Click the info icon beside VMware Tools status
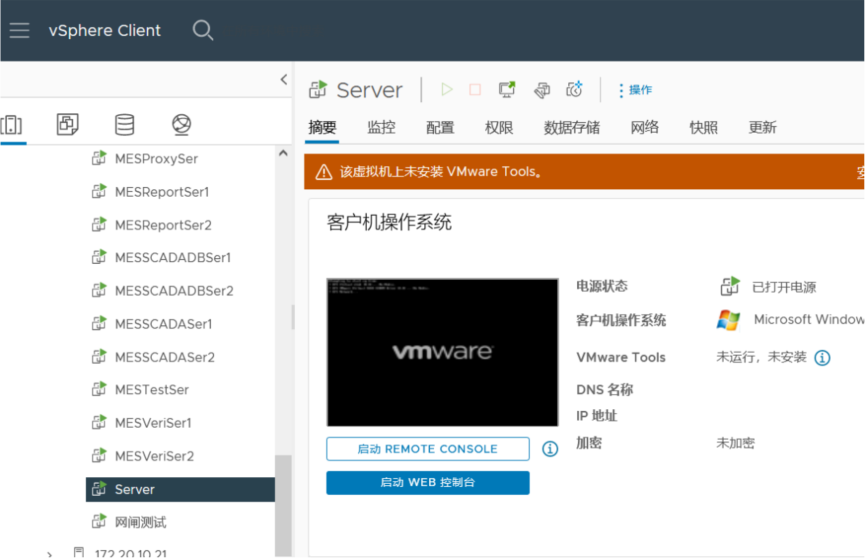 [x=822, y=357]
